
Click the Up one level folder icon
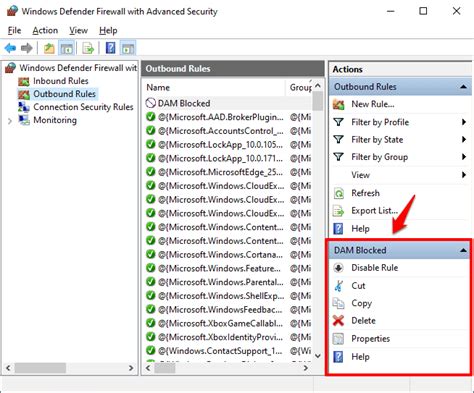tap(49, 49)
